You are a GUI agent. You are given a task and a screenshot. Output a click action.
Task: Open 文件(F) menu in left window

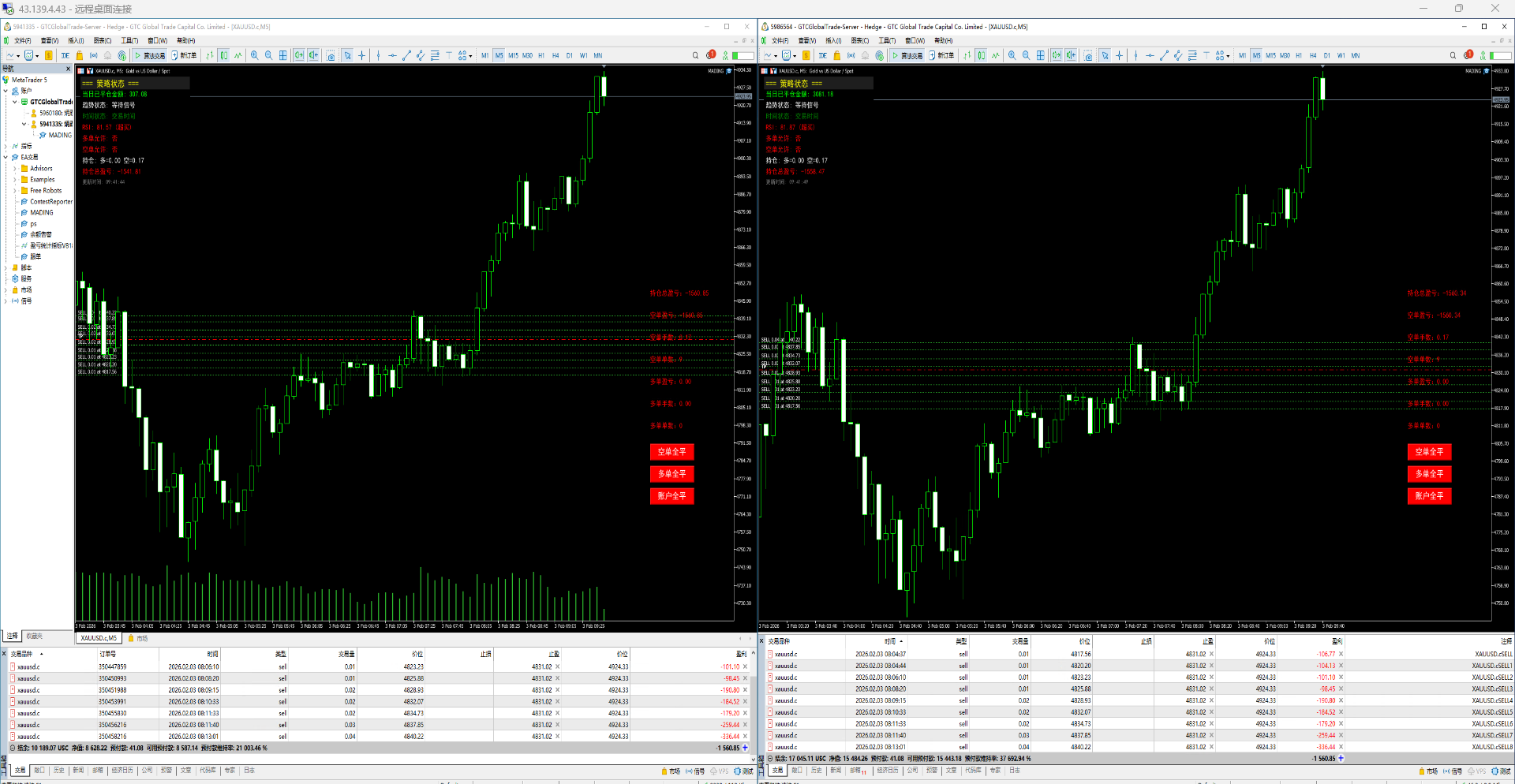point(22,40)
